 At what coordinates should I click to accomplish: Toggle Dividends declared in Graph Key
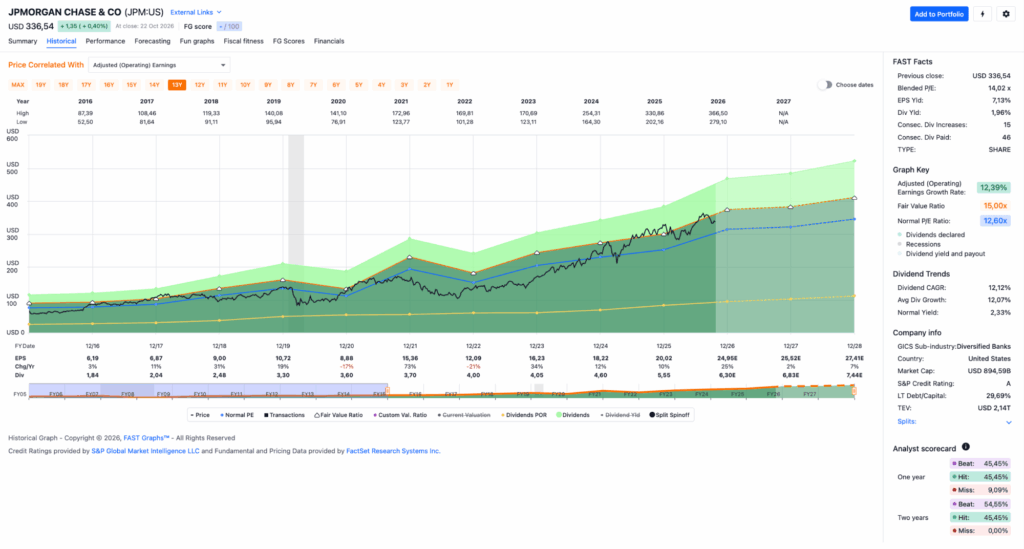point(931,234)
